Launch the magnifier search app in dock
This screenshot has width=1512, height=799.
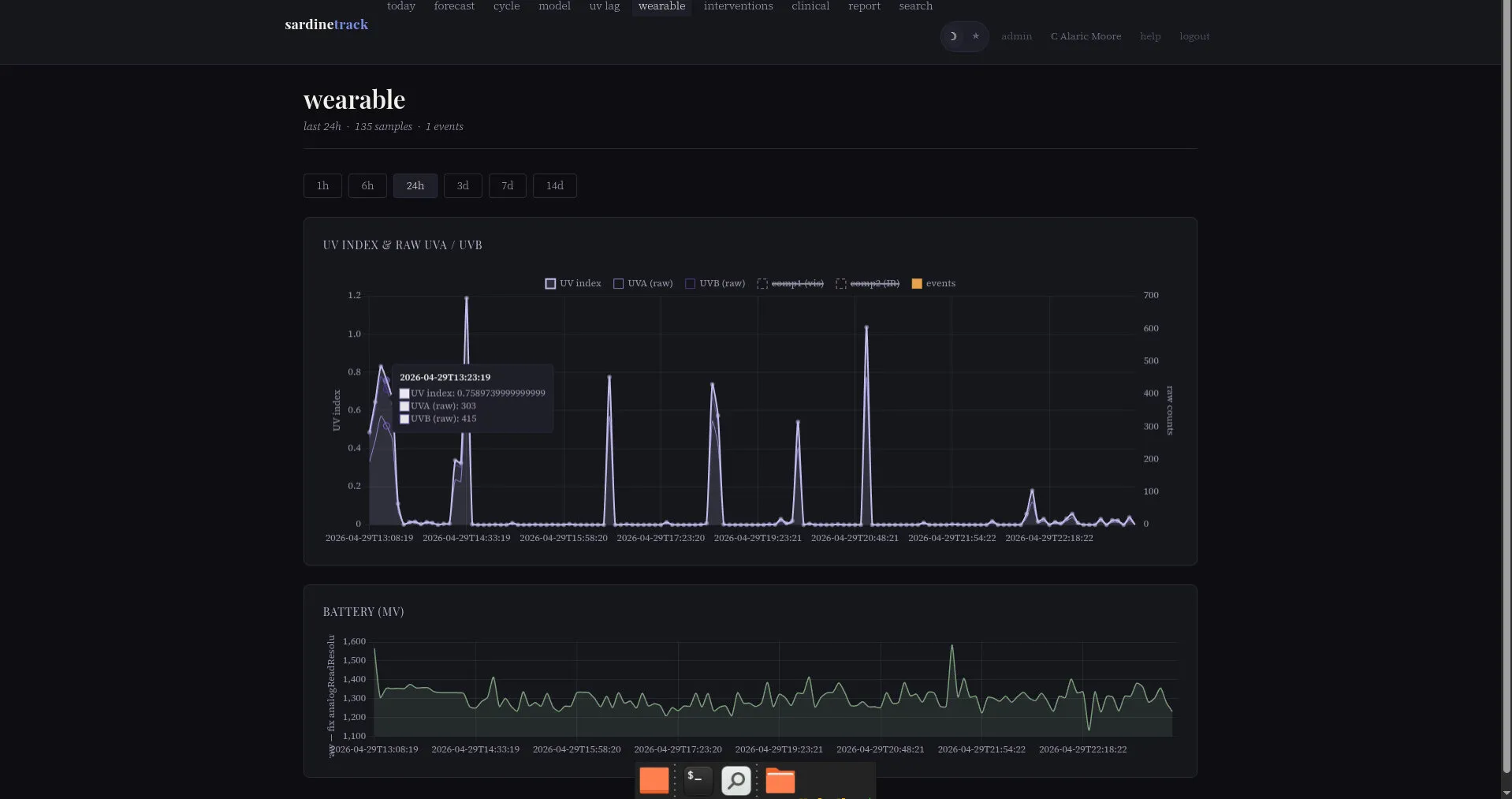(736, 780)
